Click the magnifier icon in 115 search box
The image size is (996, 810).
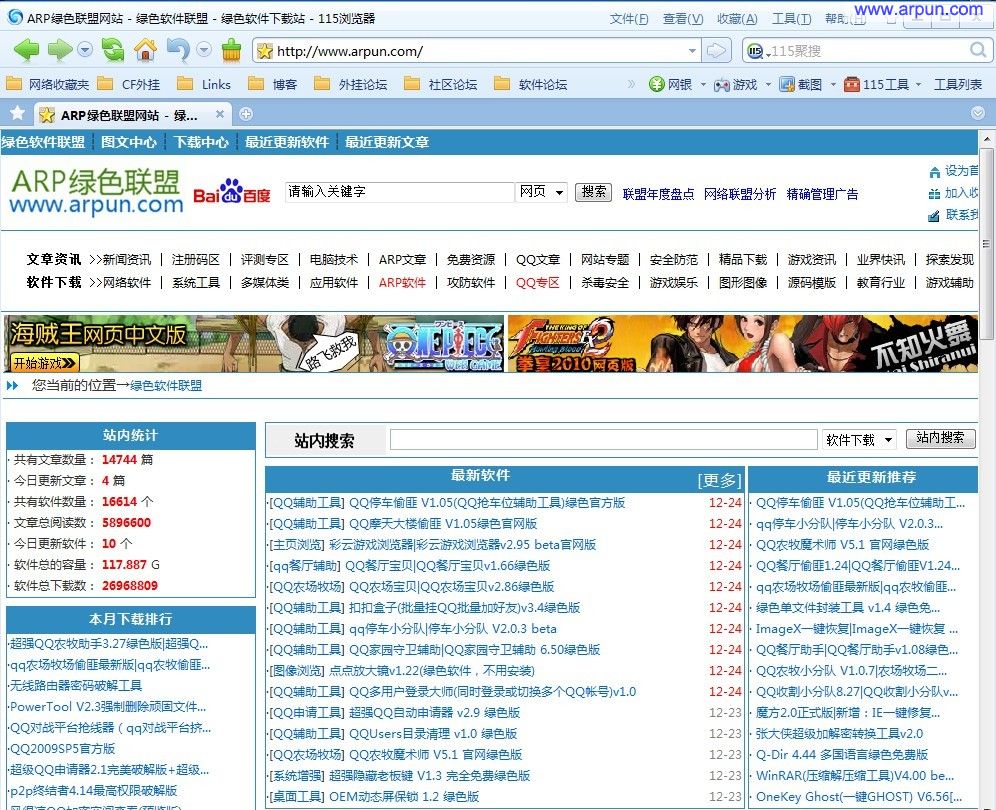click(978, 50)
